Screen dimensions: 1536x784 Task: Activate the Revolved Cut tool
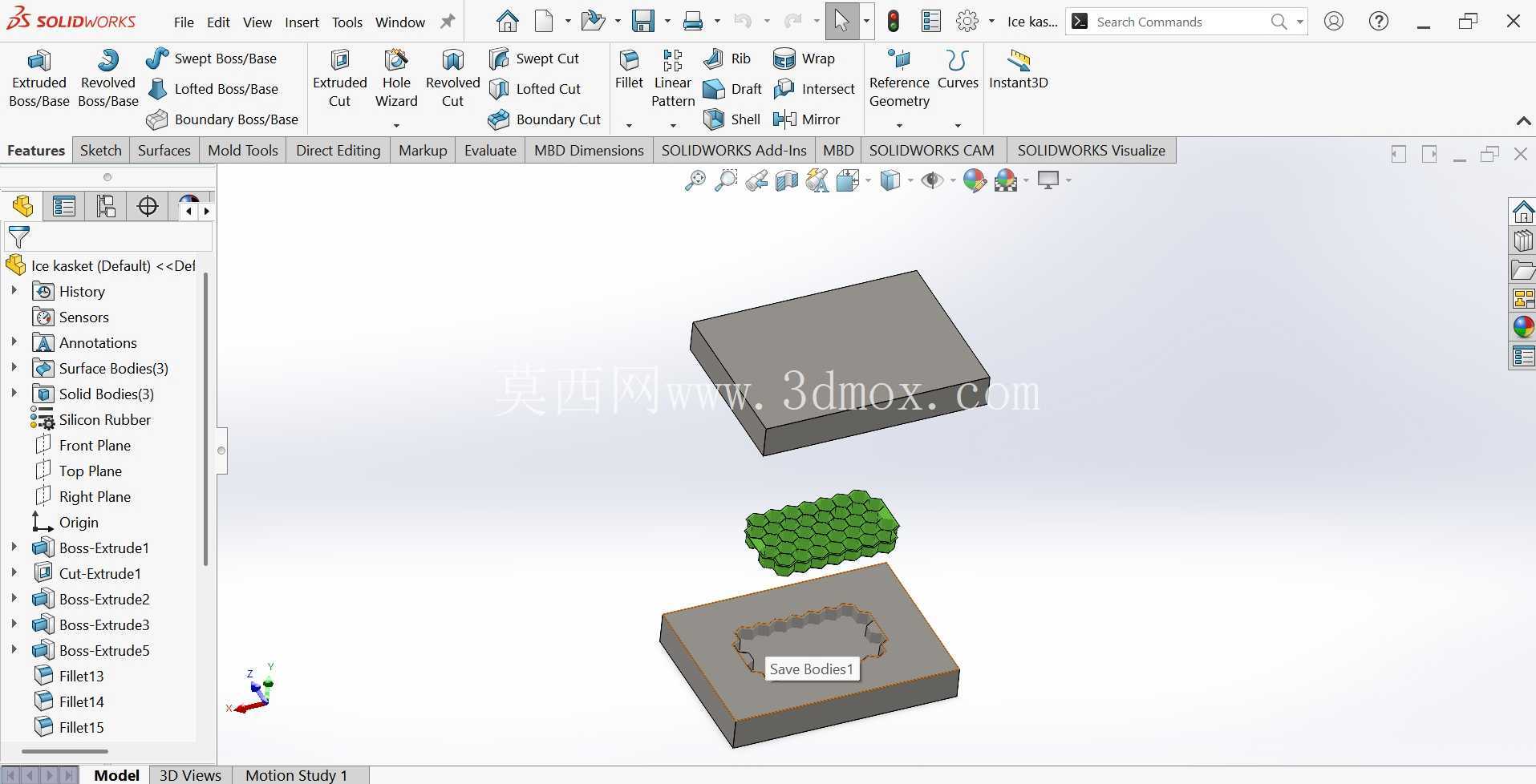(452, 79)
